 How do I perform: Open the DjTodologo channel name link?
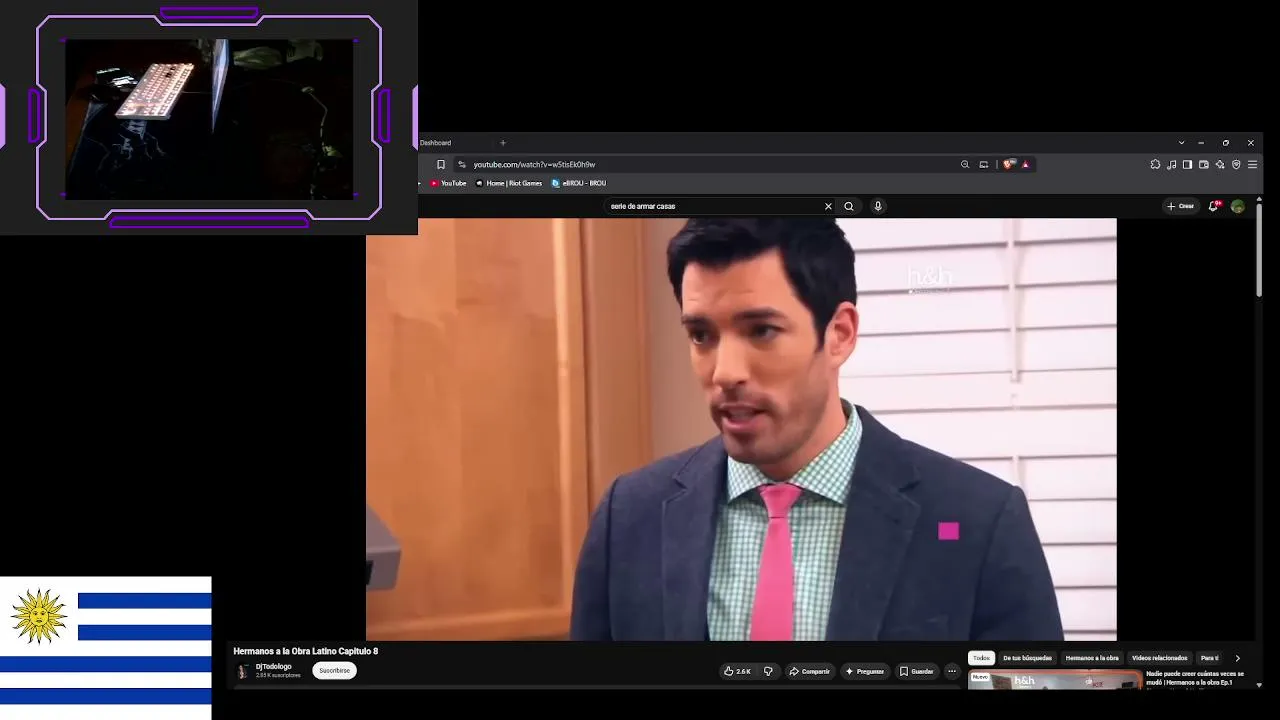pyautogui.click(x=274, y=667)
